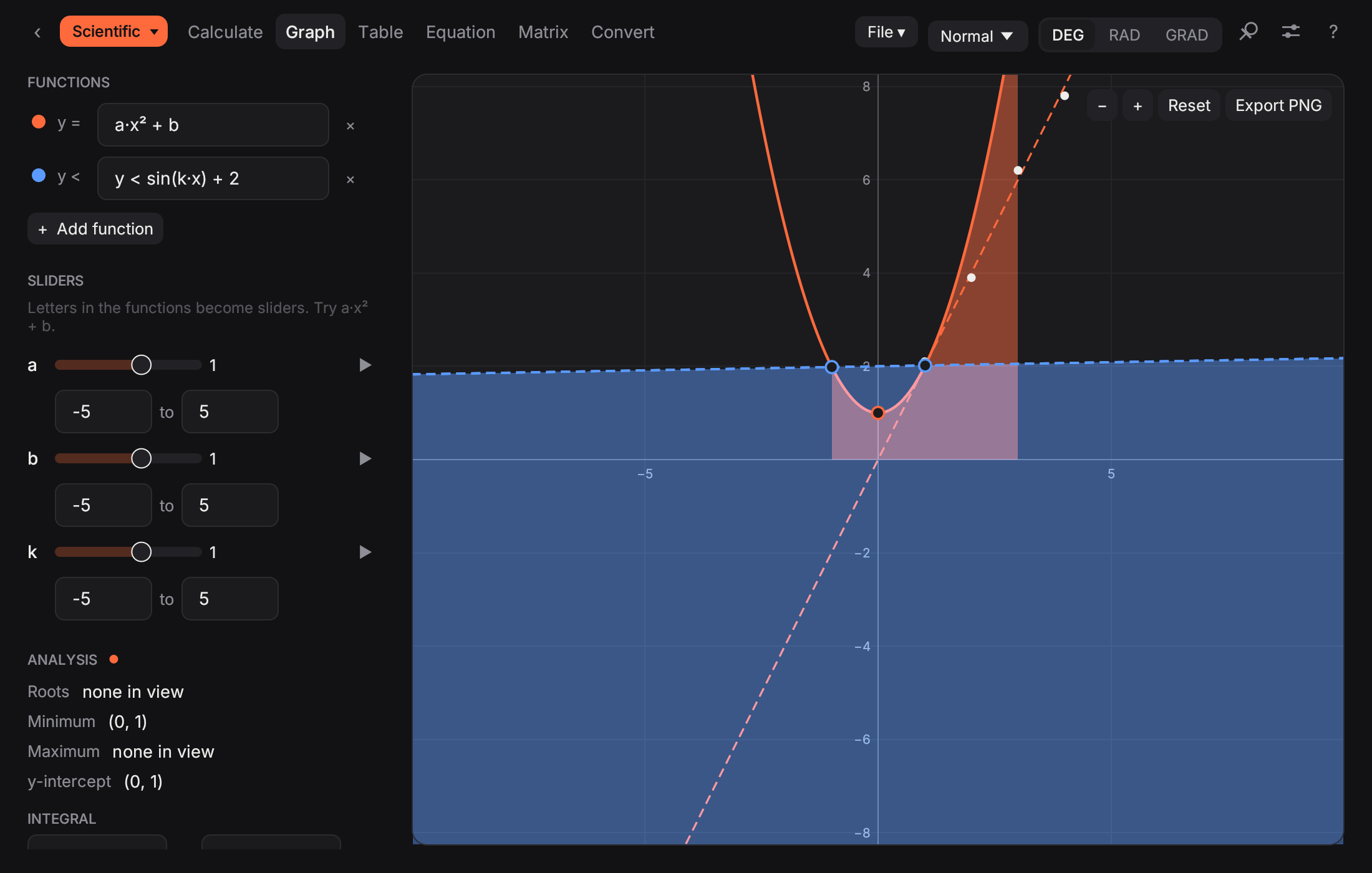Click slider k maximum value field
Image resolution: width=1372 pixels, height=873 pixels.
230,599
